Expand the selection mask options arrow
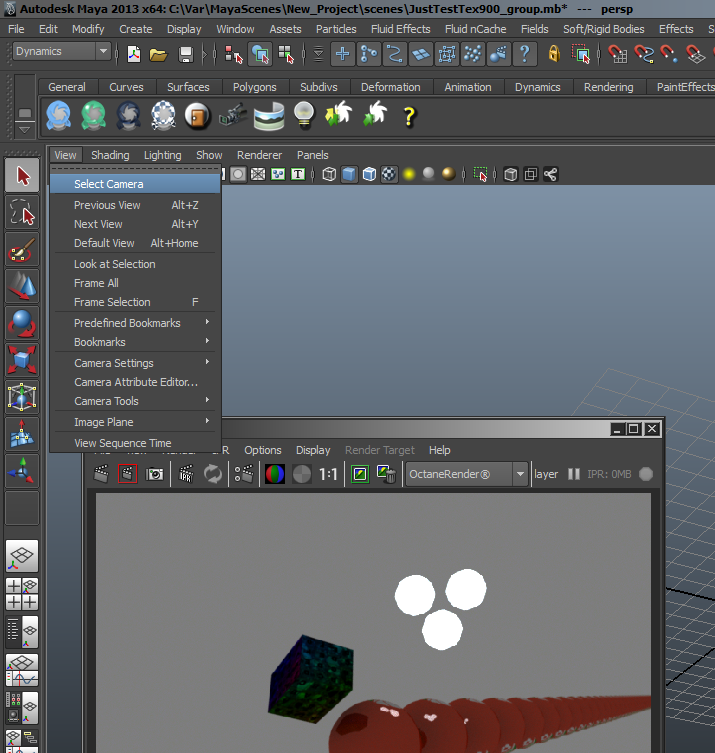The width and height of the screenshot is (715, 753). [x=318, y=54]
